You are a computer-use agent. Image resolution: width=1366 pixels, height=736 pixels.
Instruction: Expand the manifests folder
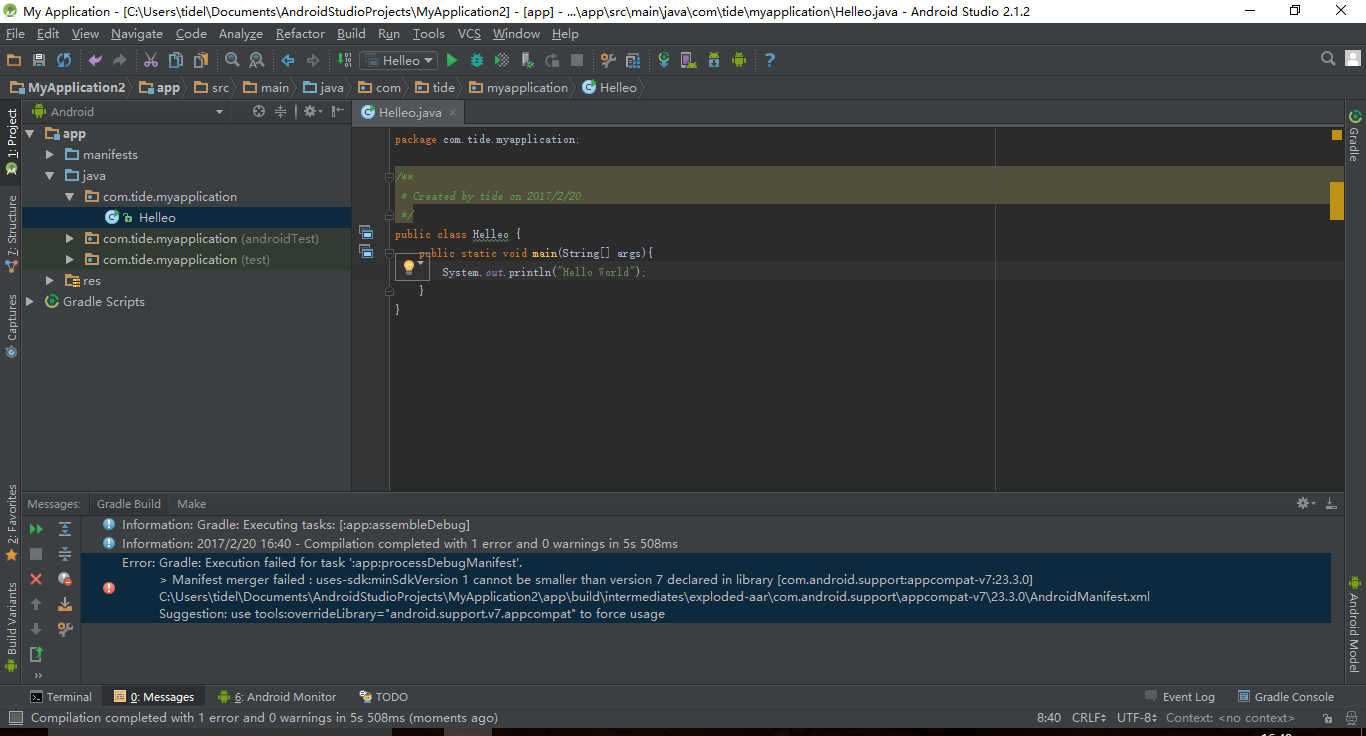pos(50,154)
